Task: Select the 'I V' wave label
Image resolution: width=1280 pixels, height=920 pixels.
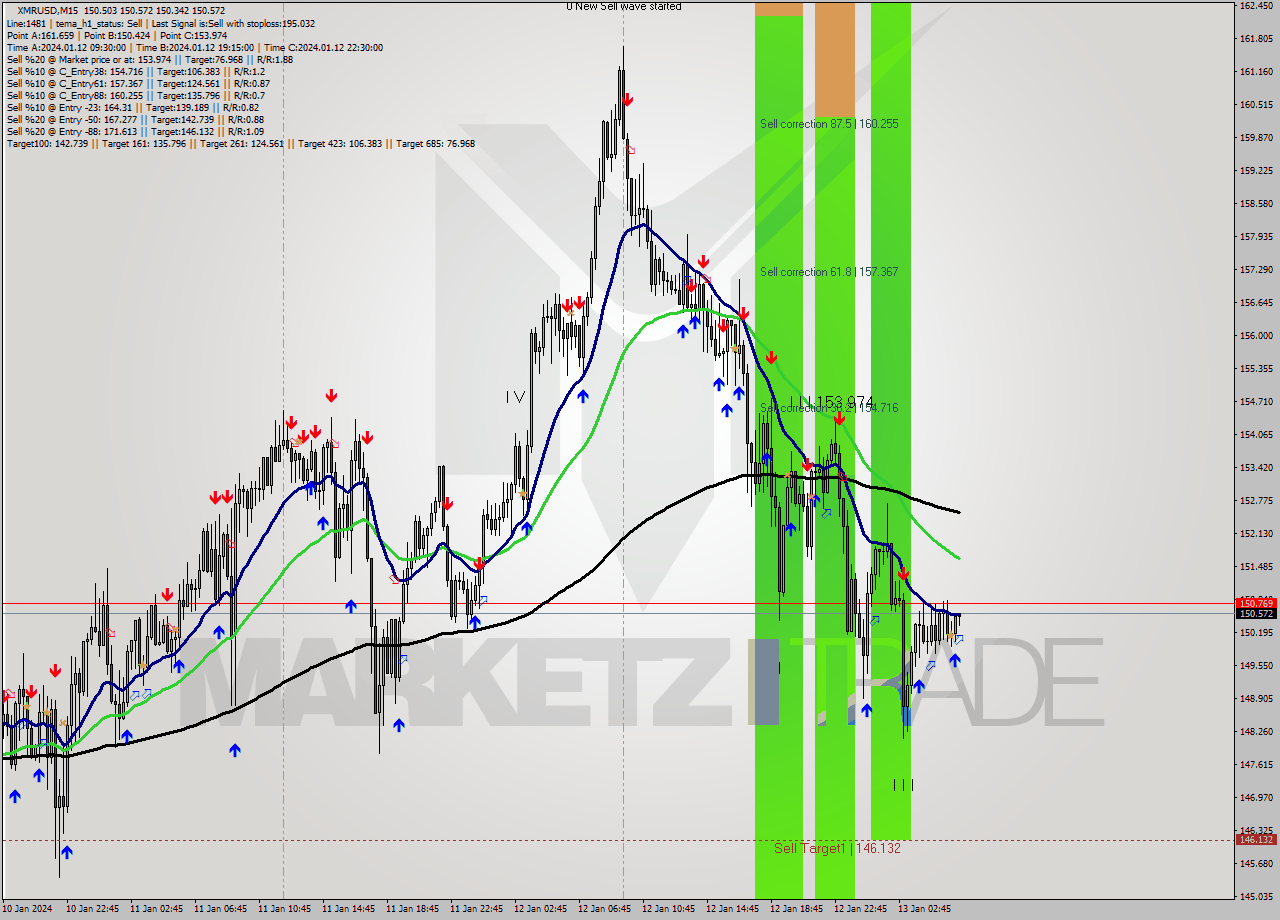Action: pos(515,397)
